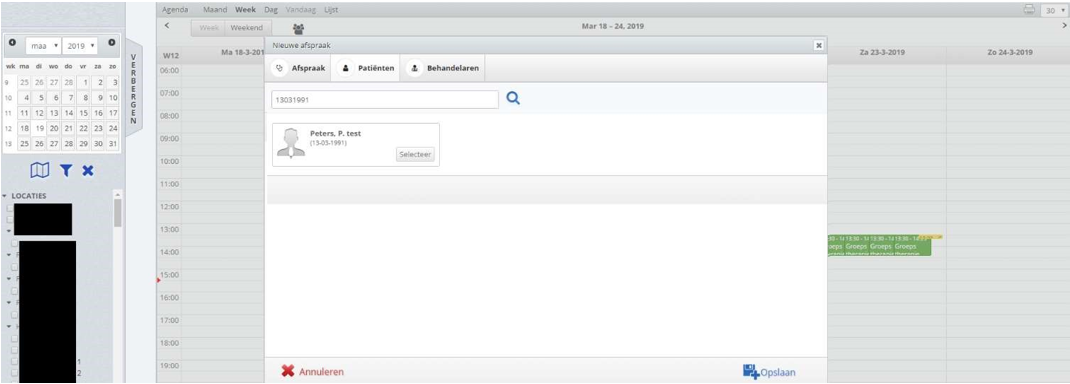Select day 24 in the mini calendar
This screenshot has height=384, width=1070.
click(x=113, y=128)
